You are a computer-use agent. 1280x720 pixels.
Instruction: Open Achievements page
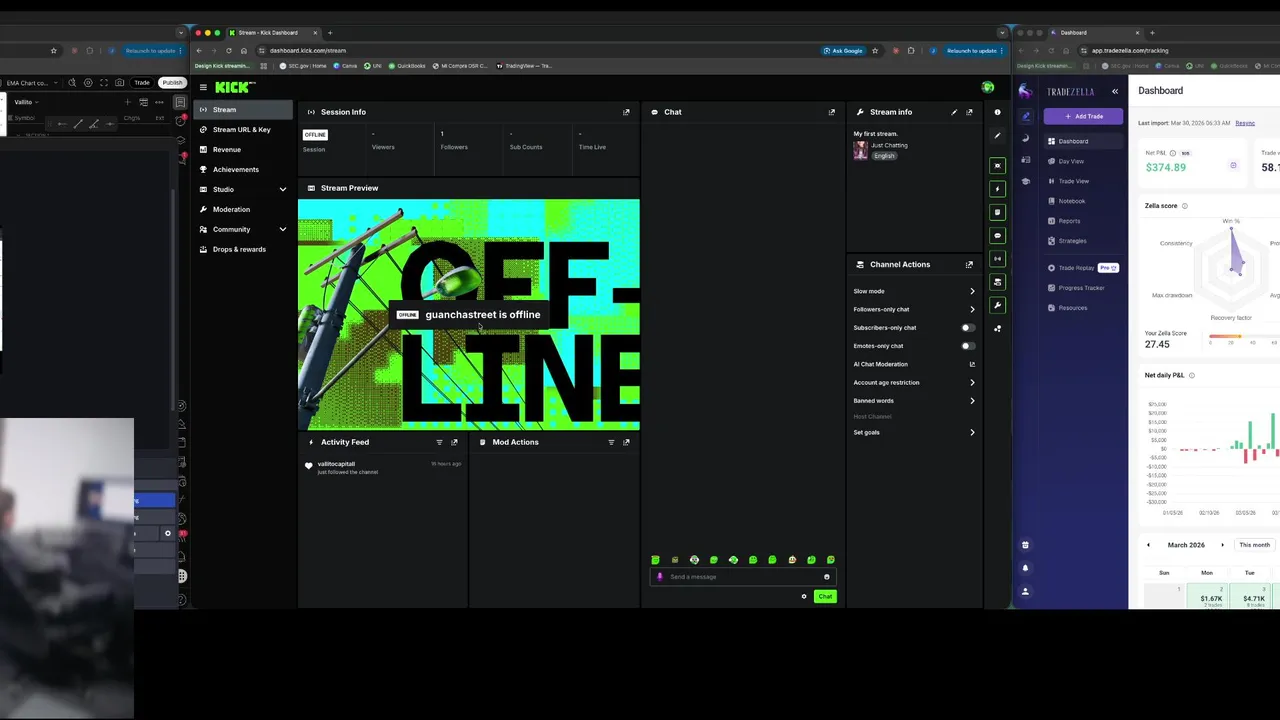(x=243, y=170)
